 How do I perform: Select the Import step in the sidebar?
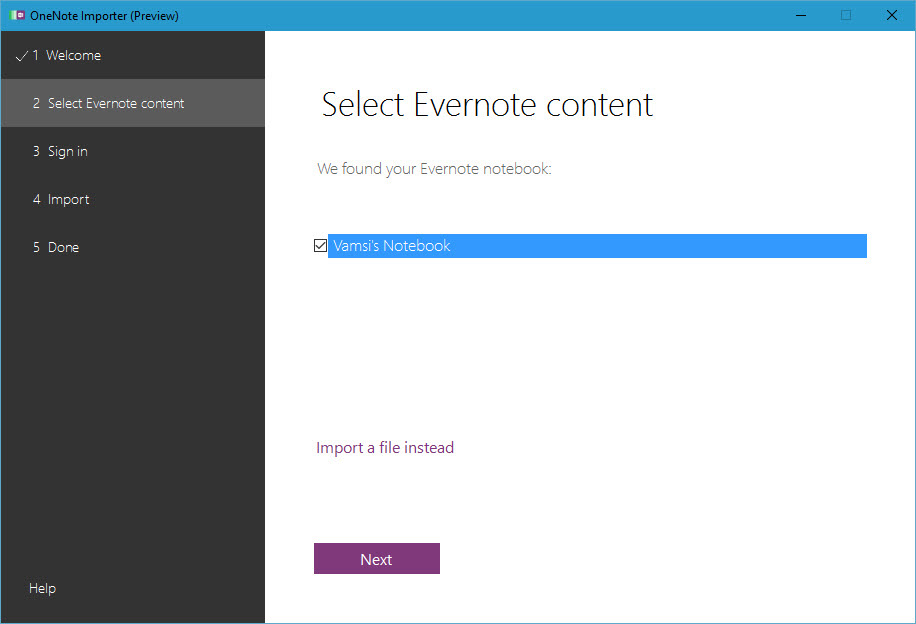click(x=68, y=199)
